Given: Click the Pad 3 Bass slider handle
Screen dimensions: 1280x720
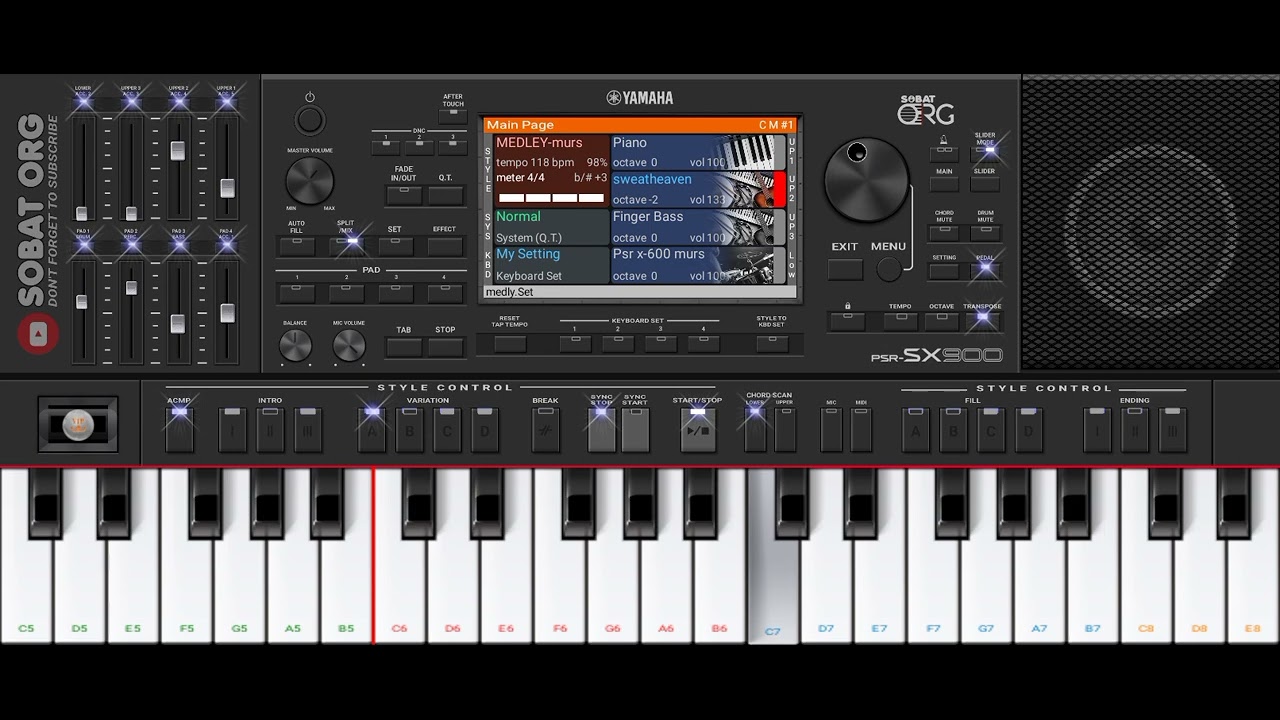Looking at the screenshot, I should coord(178,324).
